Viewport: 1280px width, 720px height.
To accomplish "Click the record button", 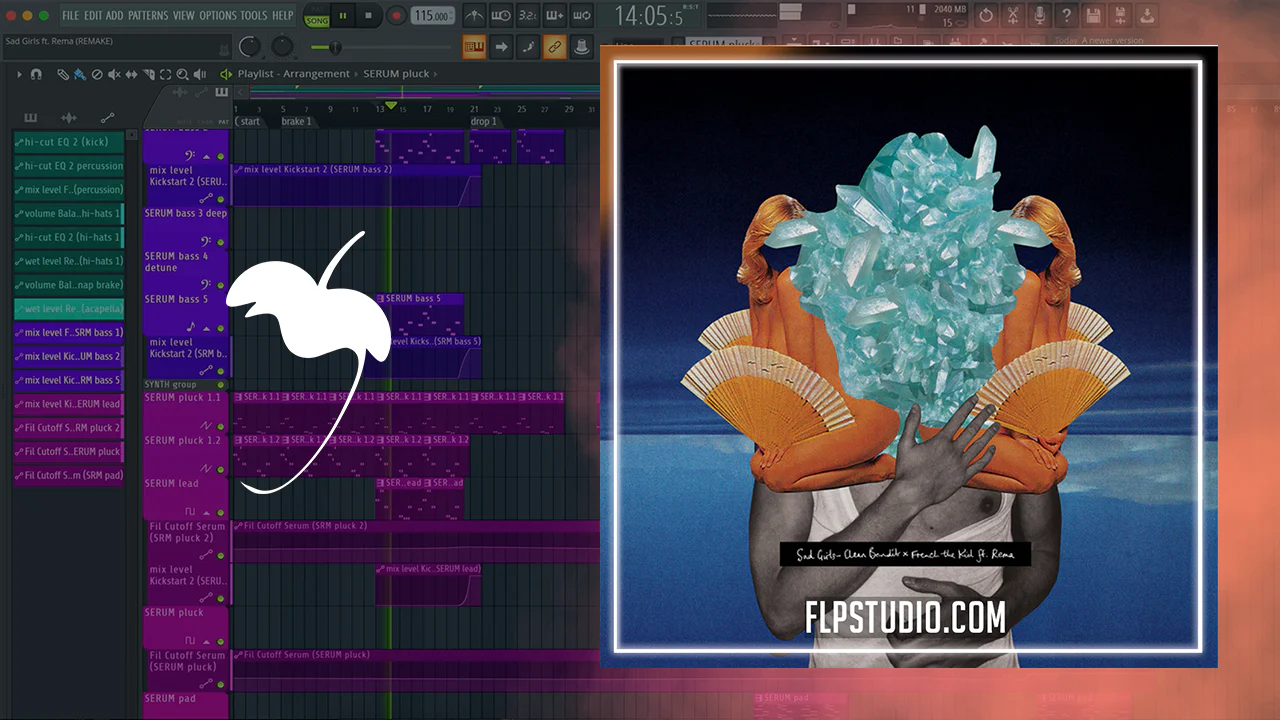I will 396,16.
